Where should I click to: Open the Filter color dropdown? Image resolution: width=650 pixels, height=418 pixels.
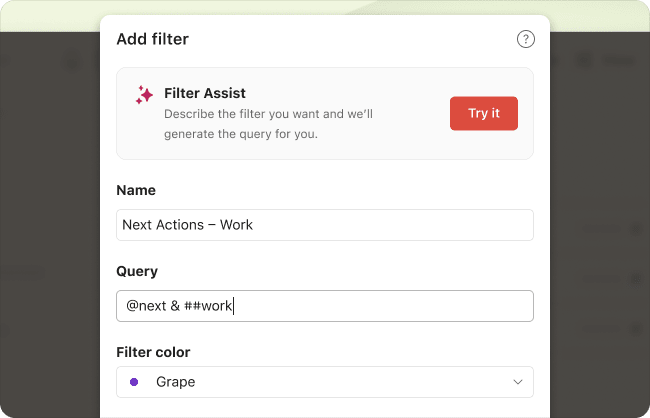(x=325, y=382)
